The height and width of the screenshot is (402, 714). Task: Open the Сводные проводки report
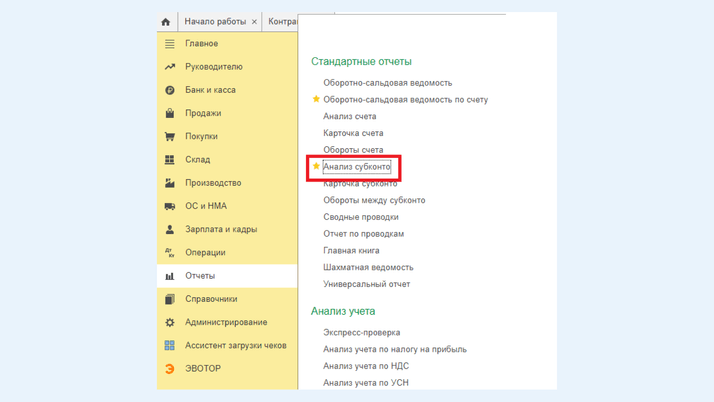click(x=361, y=217)
